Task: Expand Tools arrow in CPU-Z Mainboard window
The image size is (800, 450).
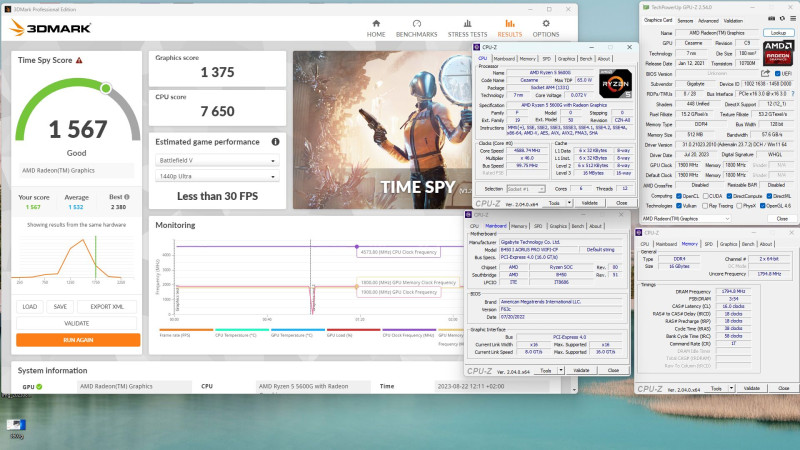Action: [x=561, y=370]
